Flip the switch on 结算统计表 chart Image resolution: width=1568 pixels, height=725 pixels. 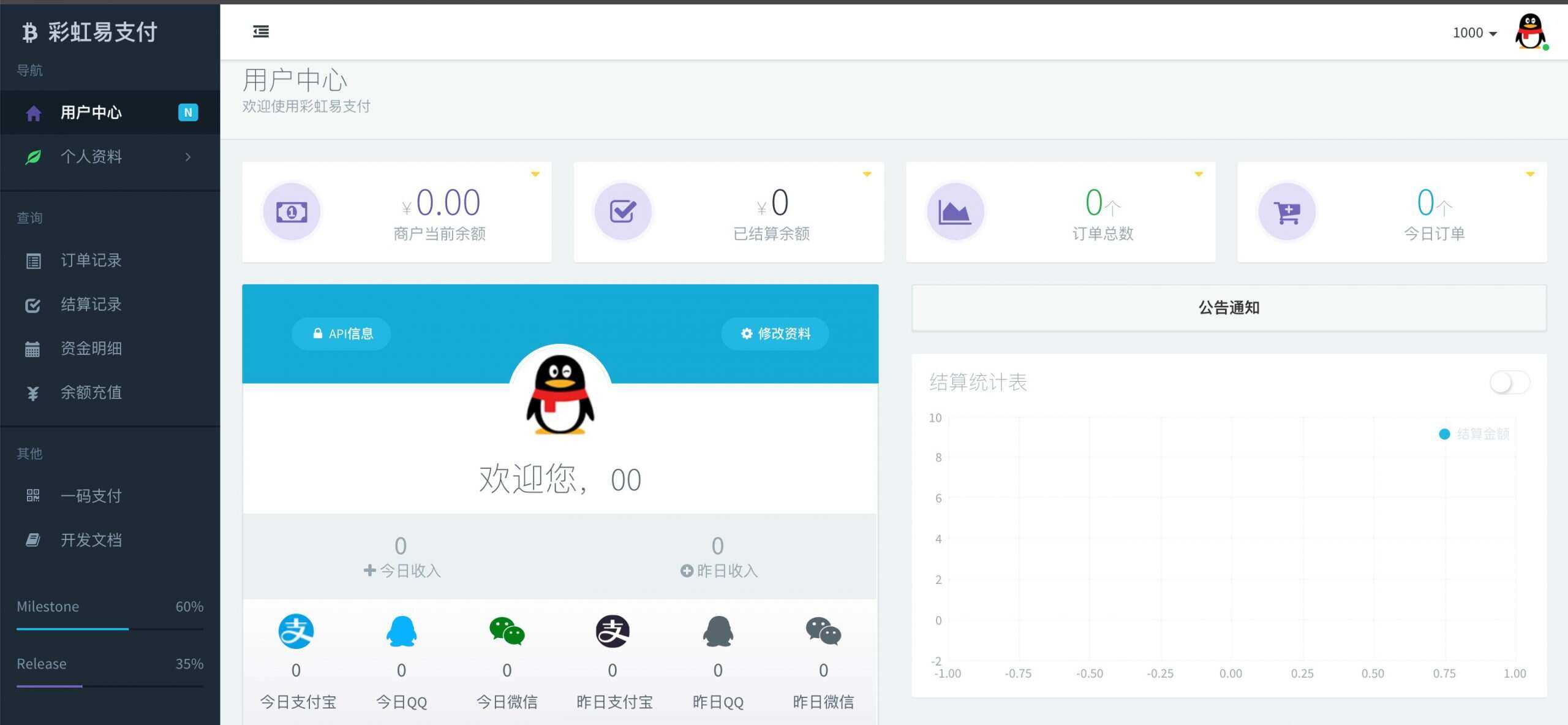pos(1509,382)
